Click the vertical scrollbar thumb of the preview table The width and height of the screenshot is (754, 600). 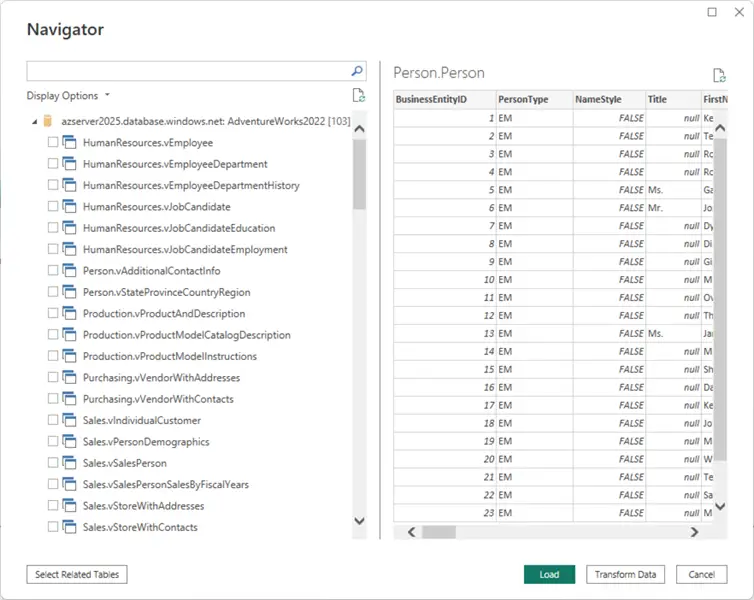click(720, 300)
